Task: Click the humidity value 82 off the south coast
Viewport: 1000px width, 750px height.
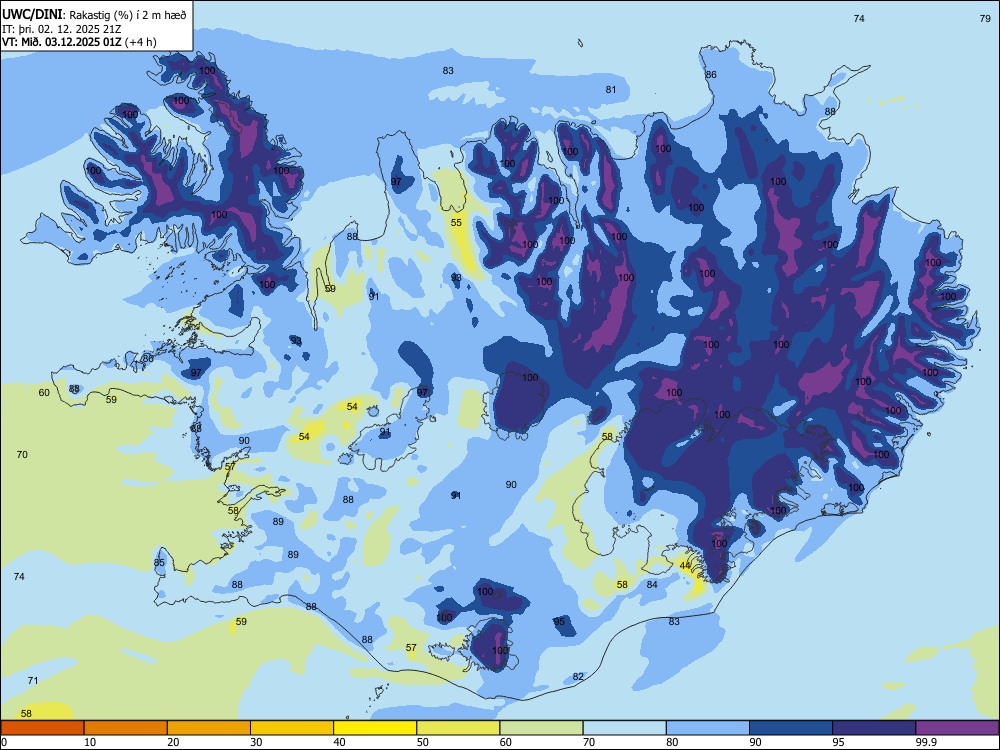Action: 578,677
